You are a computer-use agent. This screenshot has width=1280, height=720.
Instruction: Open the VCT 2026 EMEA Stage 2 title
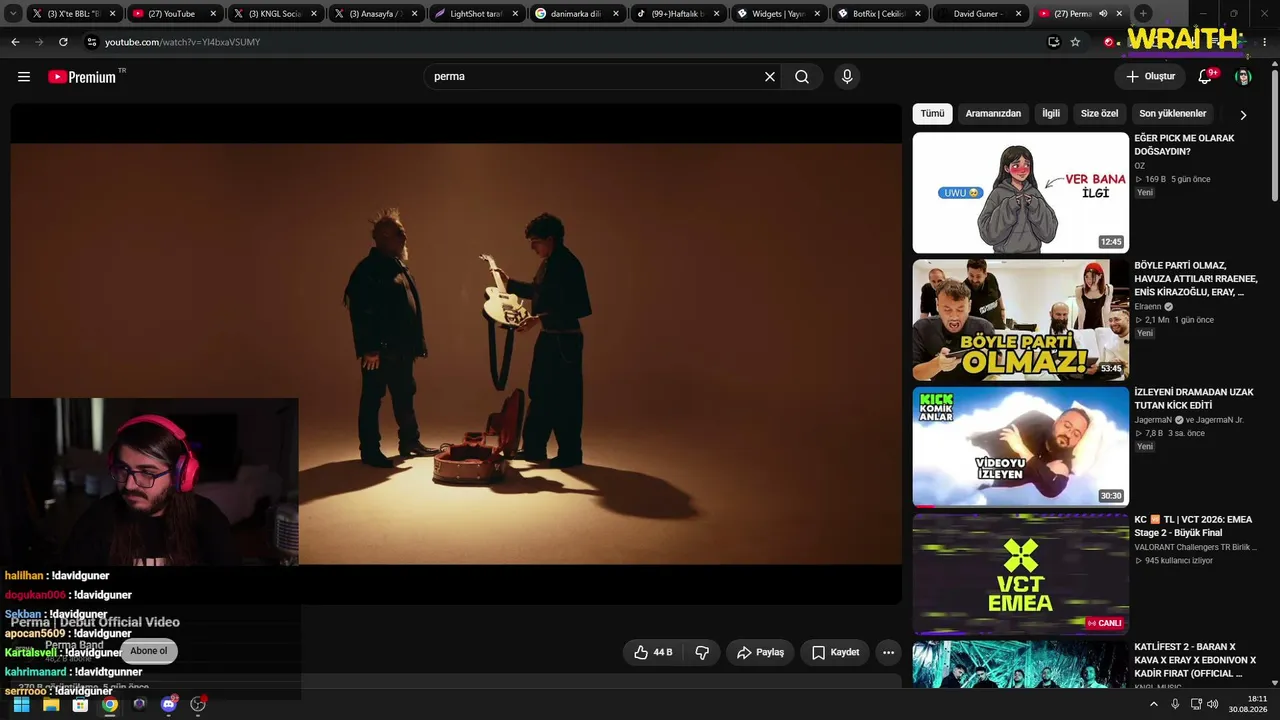pos(1193,526)
